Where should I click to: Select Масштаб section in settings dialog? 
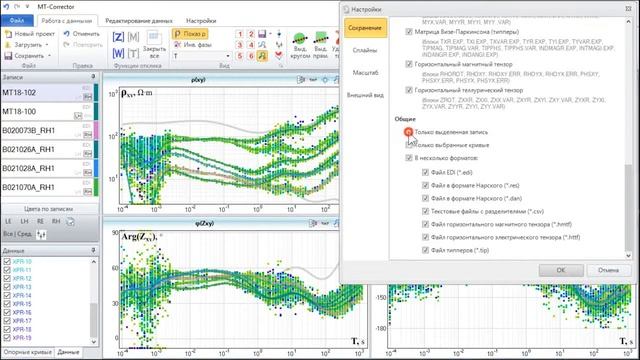pos(365,72)
